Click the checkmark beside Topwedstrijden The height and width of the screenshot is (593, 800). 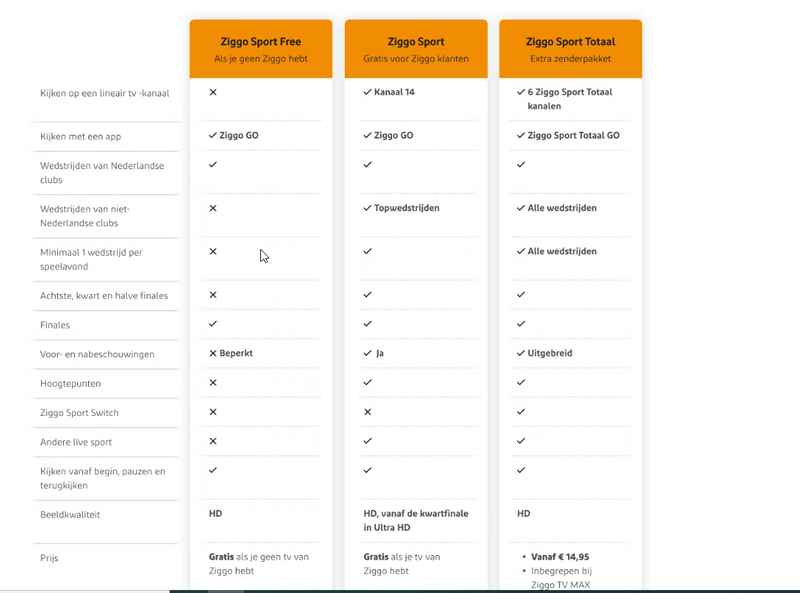[x=367, y=208]
